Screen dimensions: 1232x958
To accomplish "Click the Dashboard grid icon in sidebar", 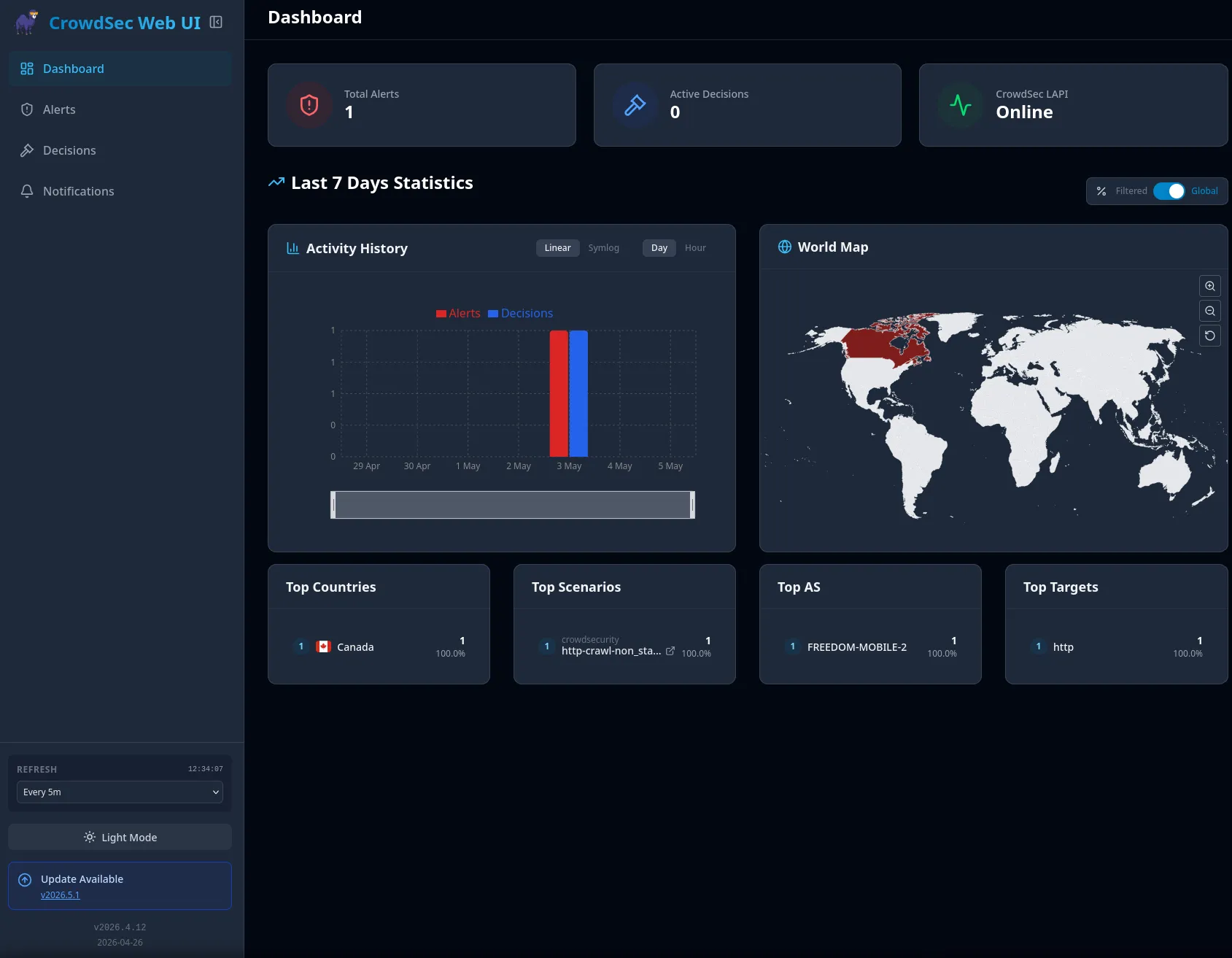I will (x=27, y=69).
